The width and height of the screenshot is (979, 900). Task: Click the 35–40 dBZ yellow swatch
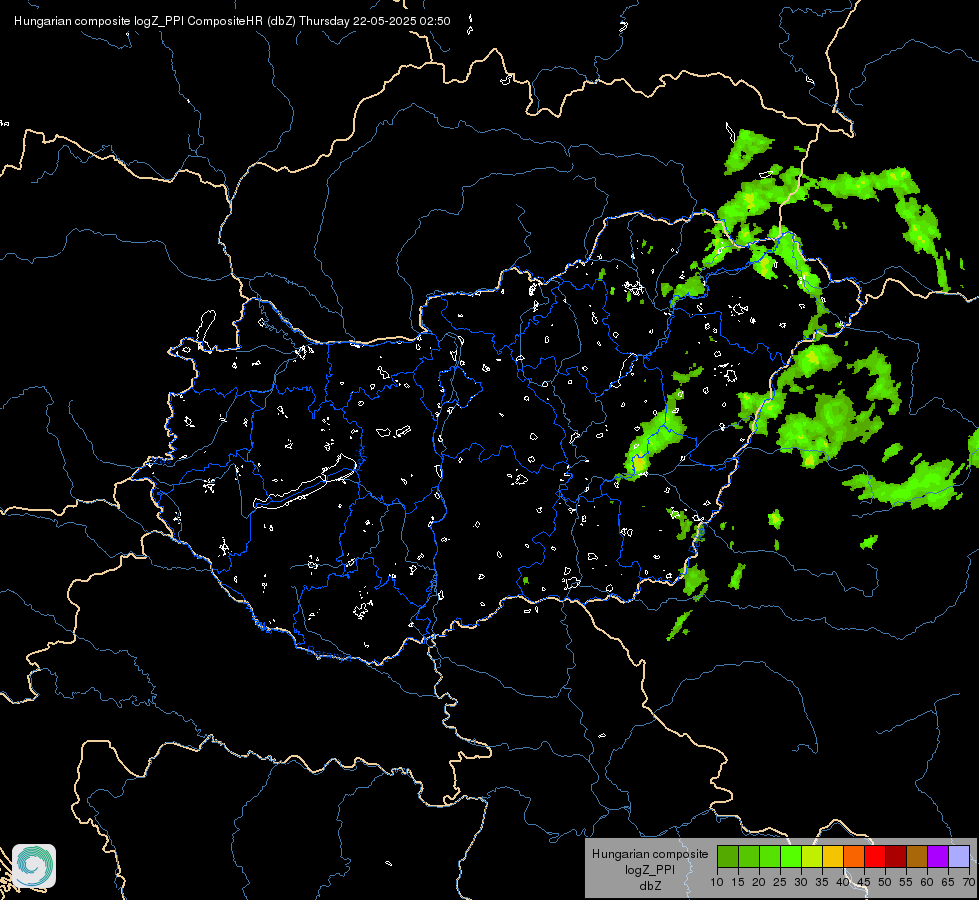[833, 856]
